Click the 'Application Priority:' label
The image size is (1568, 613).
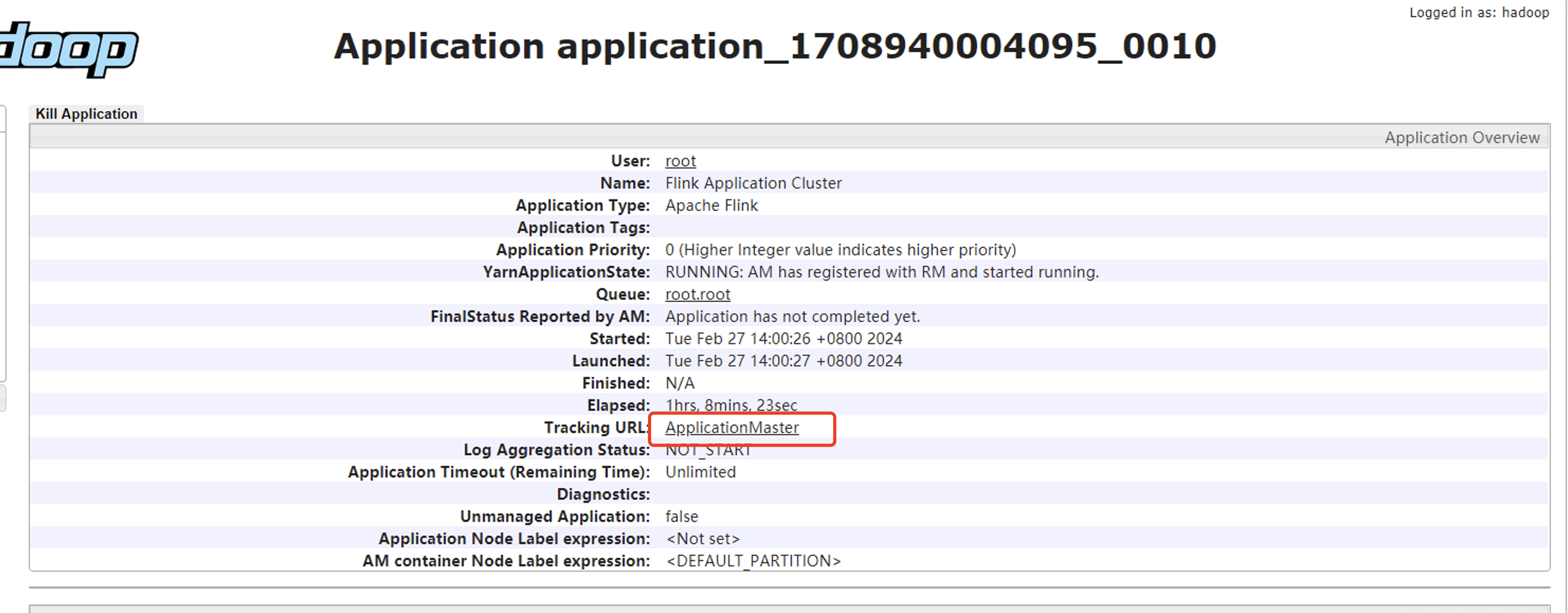point(573,250)
